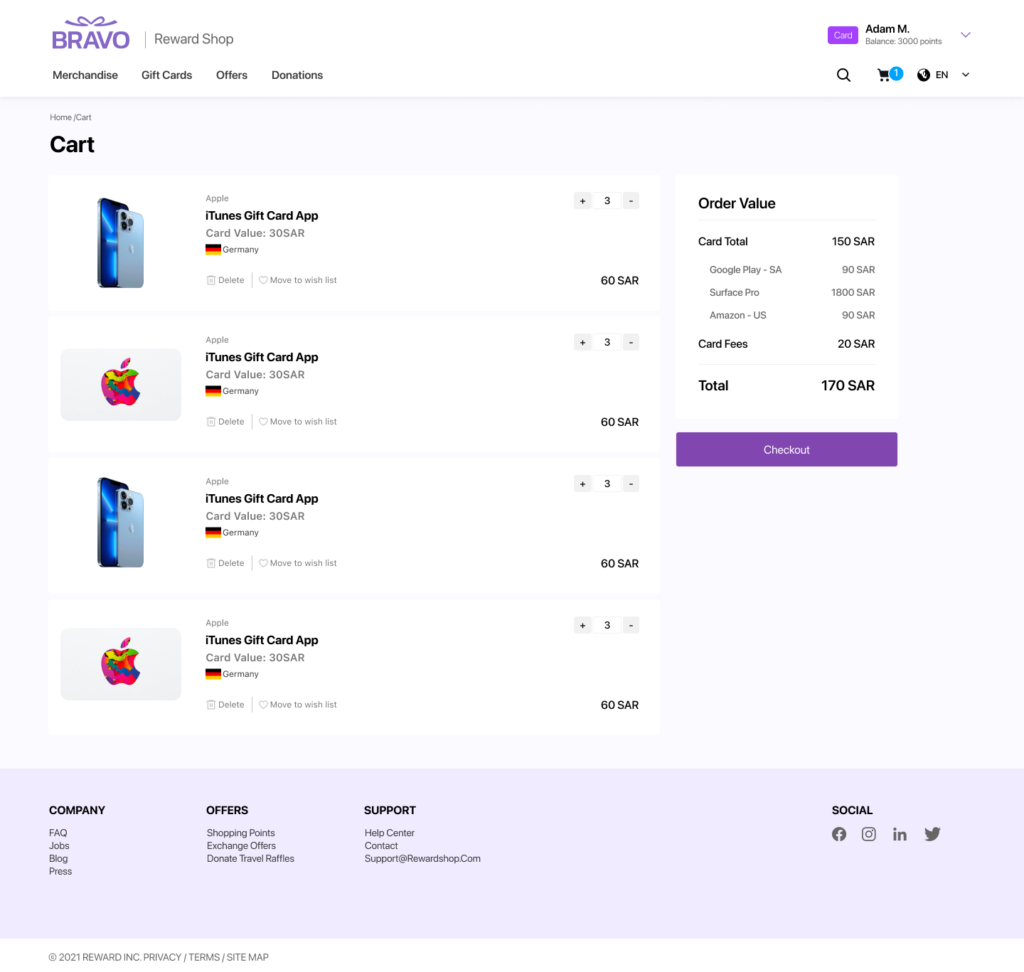
Task: Open the Help Center link
Action: (x=389, y=833)
